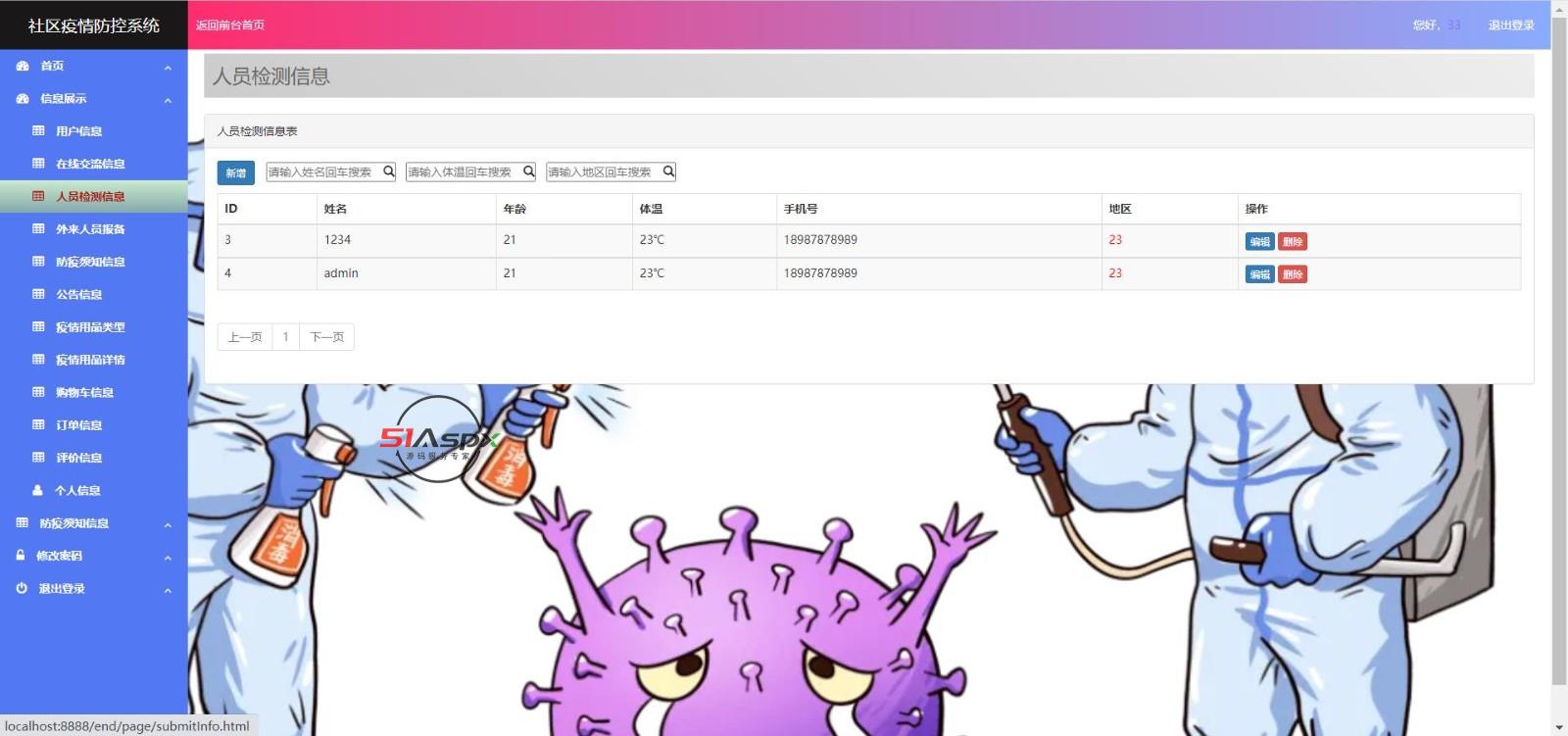1568x736 pixels.
Task: Click the magnifier icon in the name search box
Action: [388, 172]
